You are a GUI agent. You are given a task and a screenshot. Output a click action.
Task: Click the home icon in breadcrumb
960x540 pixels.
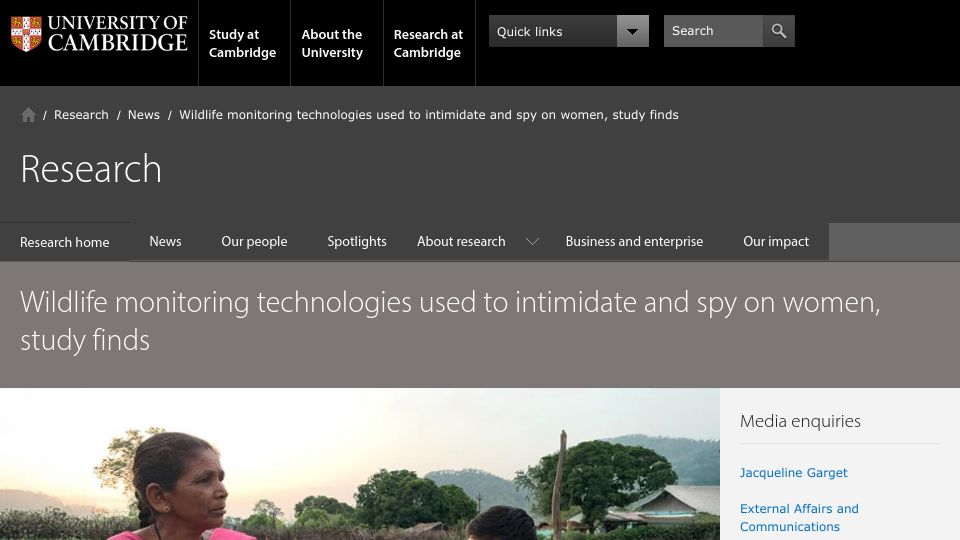pos(28,115)
